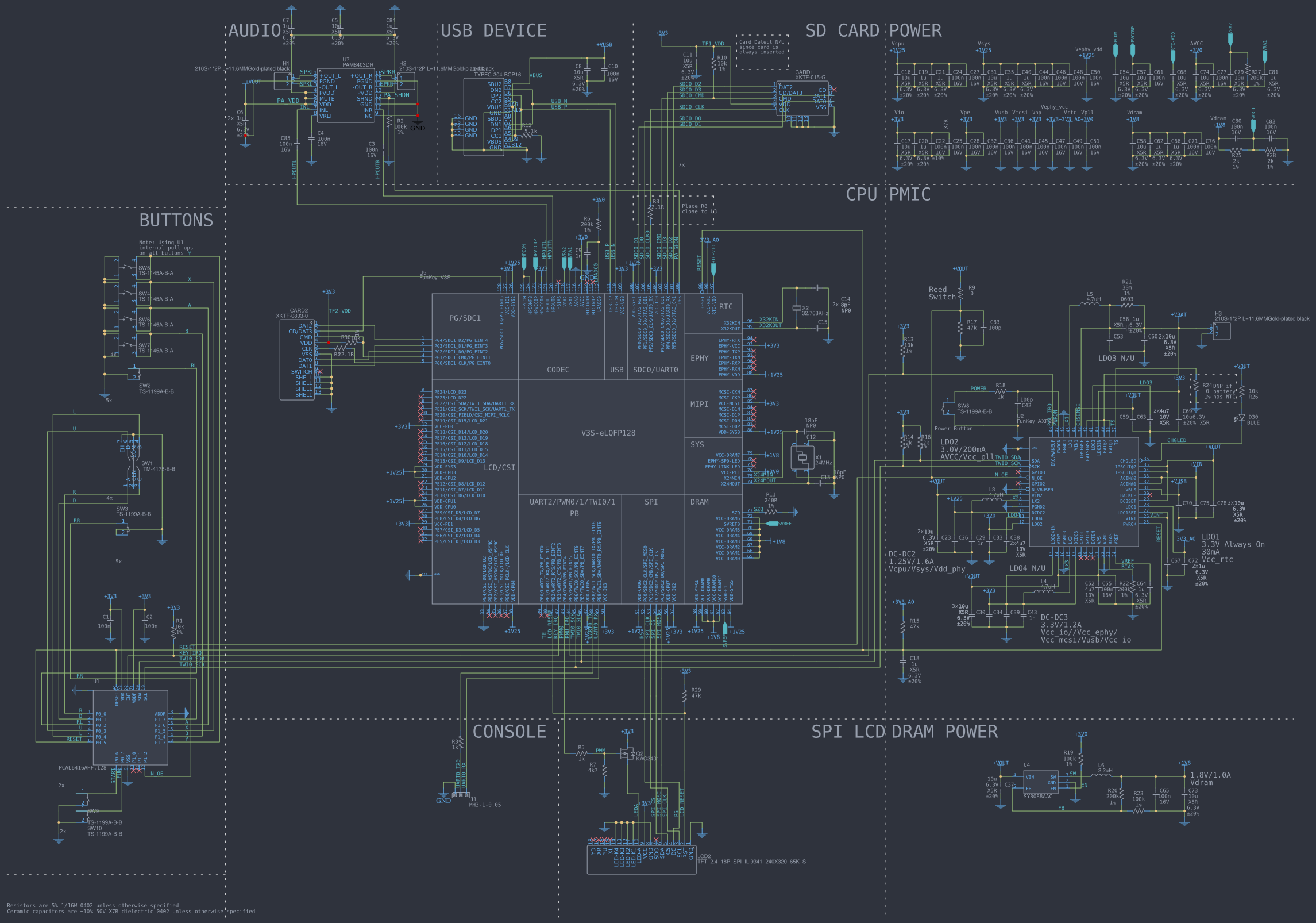
Task: Select the U4 SY8088AAC regulator symbol
Action: 1040,783
